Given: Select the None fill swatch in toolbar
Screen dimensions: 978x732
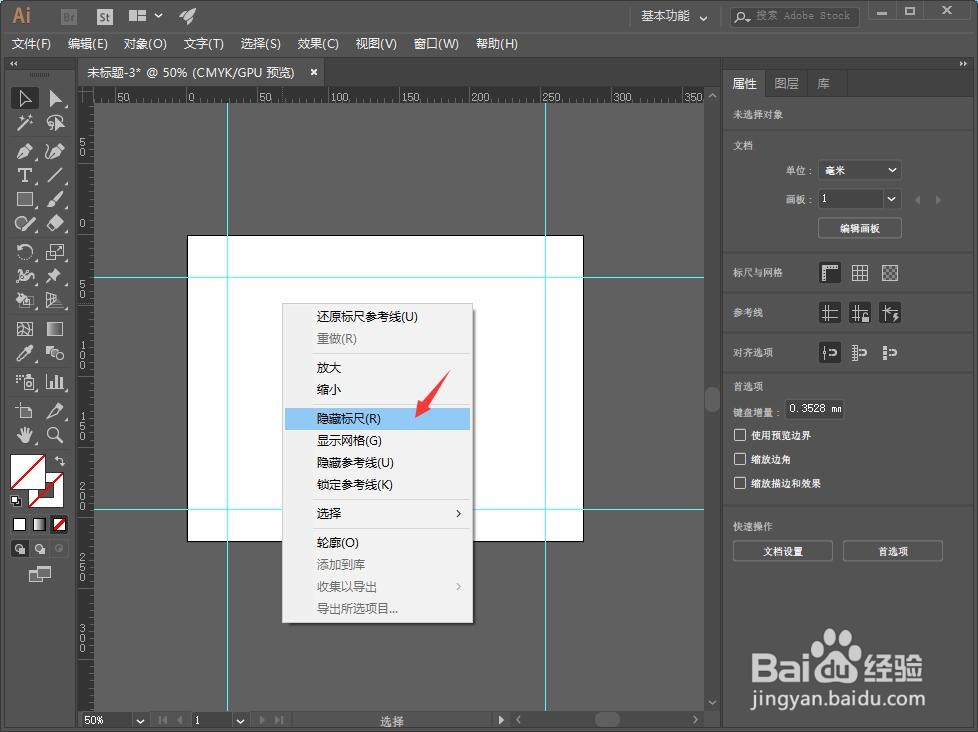Looking at the screenshot, I should (x=58, y=523).
